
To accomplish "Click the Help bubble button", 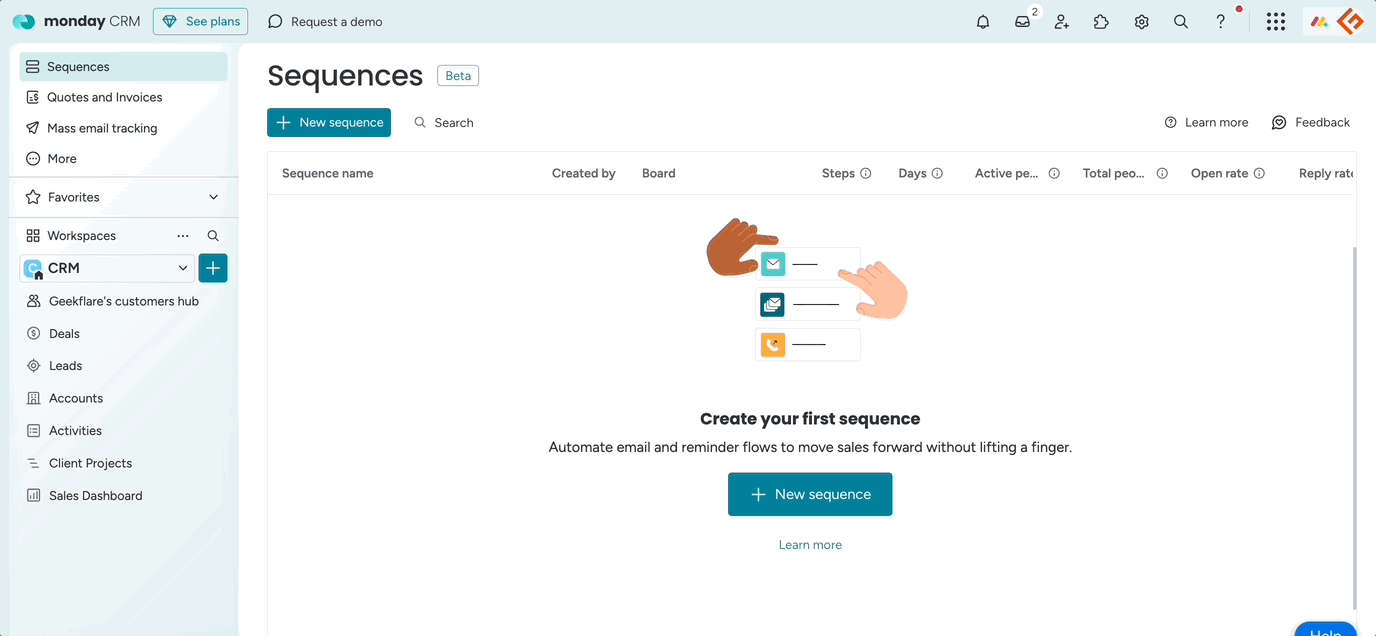I will click(x=1326, y=630).
